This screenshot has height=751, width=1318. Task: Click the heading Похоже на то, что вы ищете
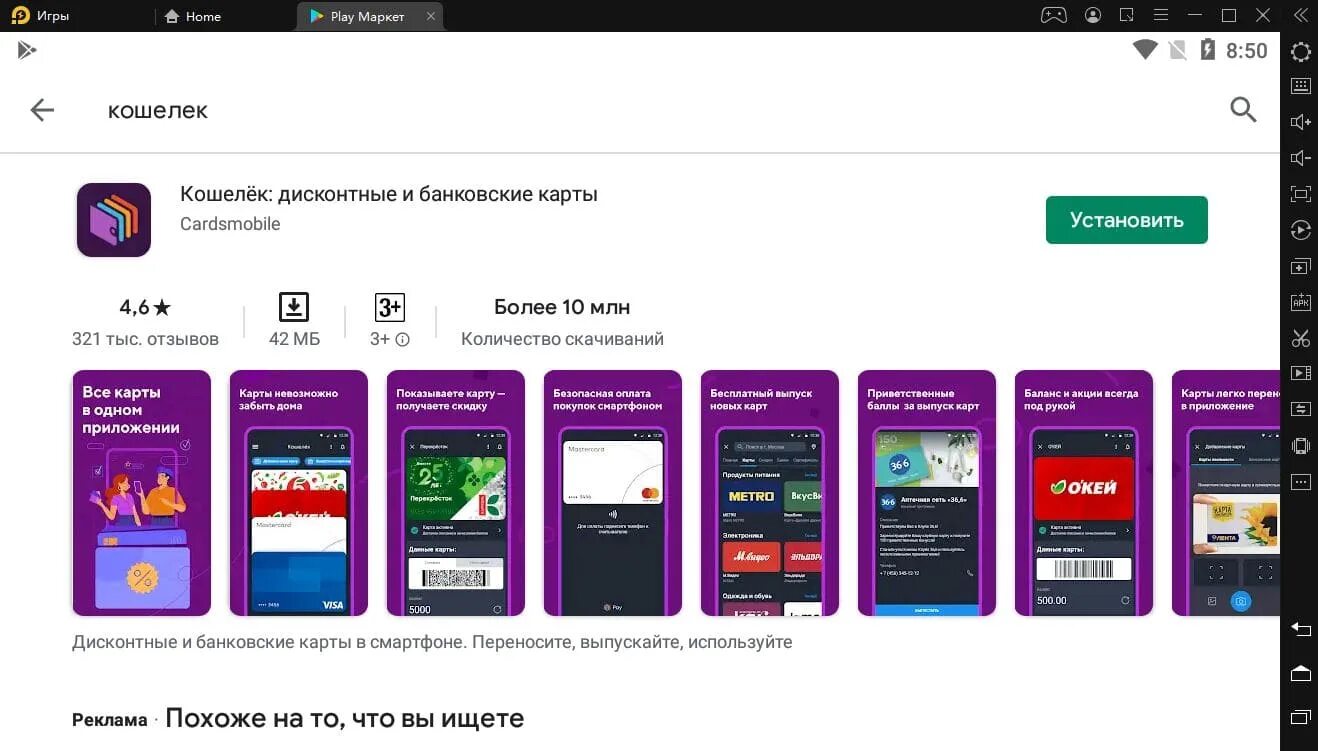coord(344,718)
